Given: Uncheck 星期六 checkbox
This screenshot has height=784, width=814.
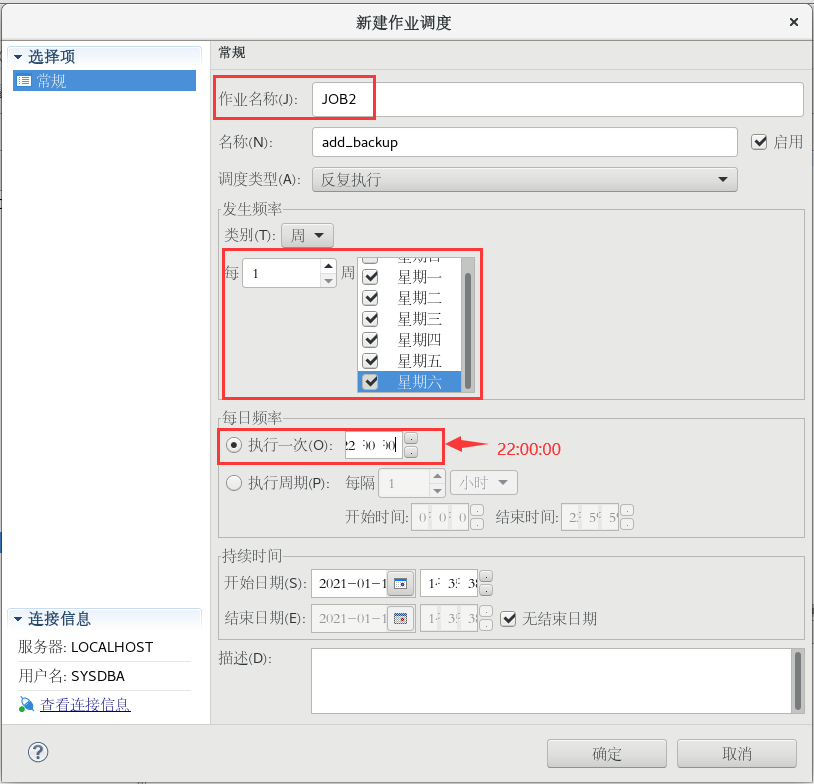Looking at the screenshot, I should click(370, 382).
